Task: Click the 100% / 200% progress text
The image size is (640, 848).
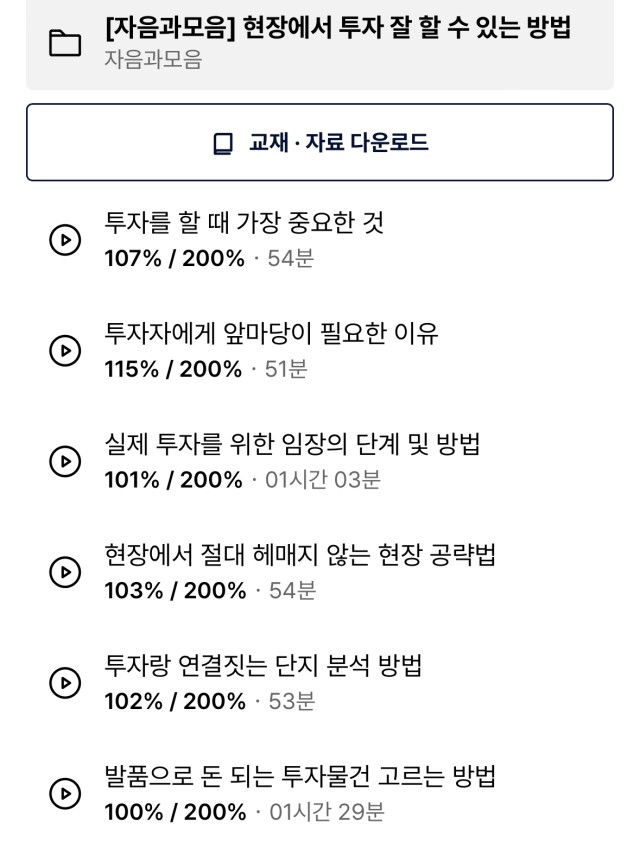Action: (x=175, y=812)
